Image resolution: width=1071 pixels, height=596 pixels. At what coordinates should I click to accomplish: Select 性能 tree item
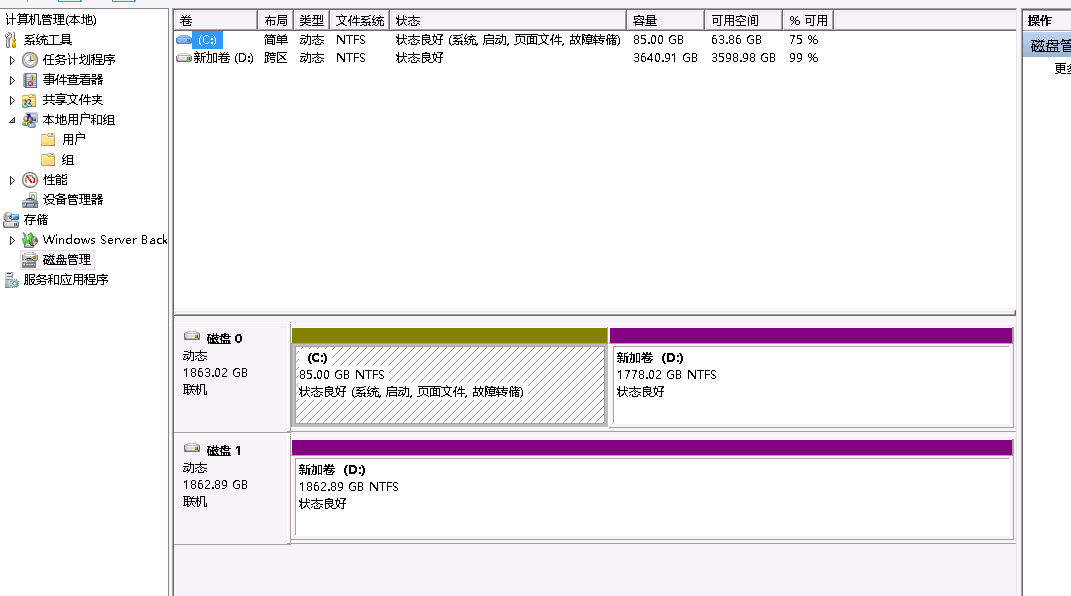55,180
